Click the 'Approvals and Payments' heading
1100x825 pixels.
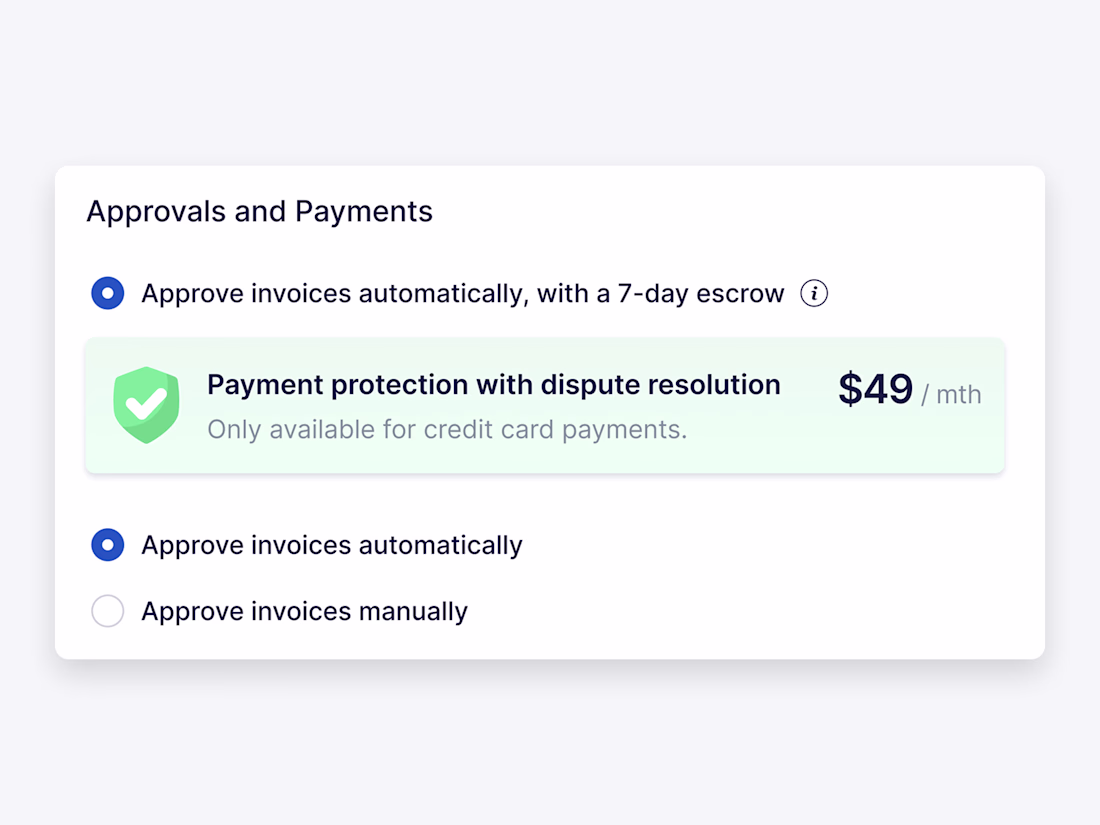[x=259, y=212]
